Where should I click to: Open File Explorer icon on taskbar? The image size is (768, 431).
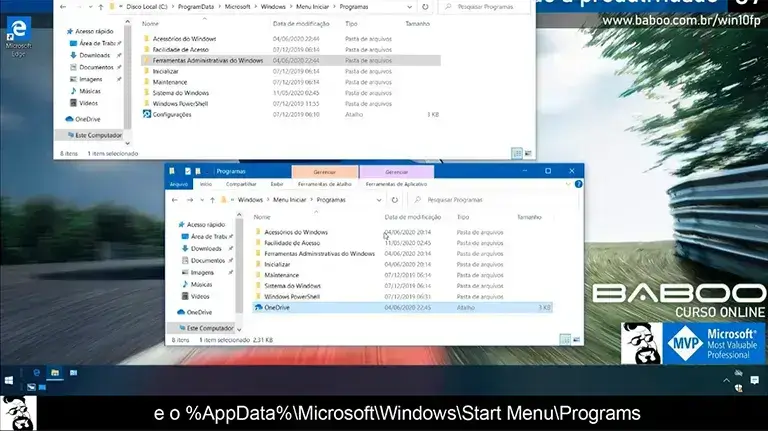tap(55, 373)
